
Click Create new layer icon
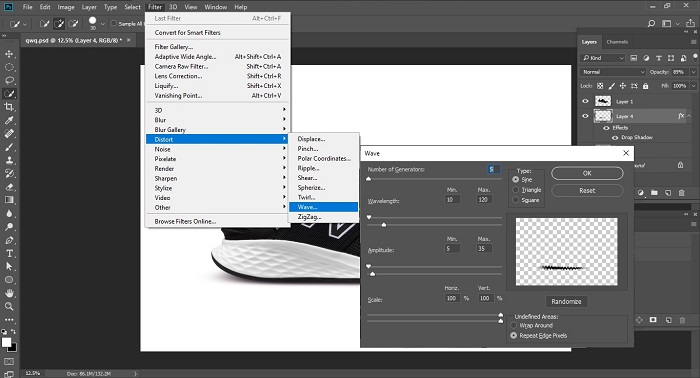coord(668,193)
